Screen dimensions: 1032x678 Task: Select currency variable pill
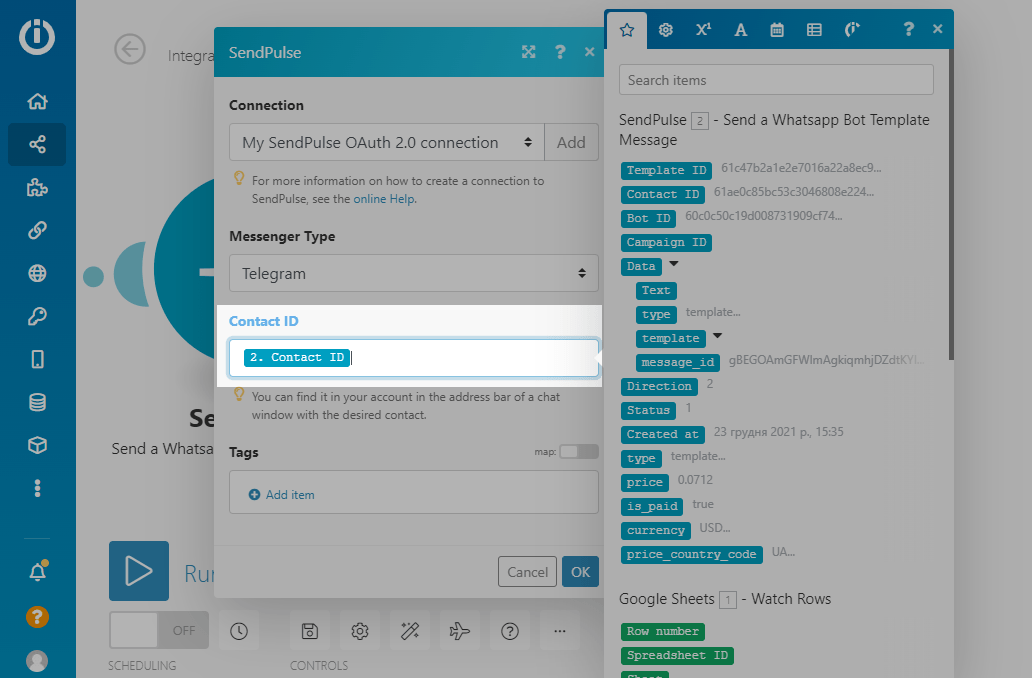(656, 531)
